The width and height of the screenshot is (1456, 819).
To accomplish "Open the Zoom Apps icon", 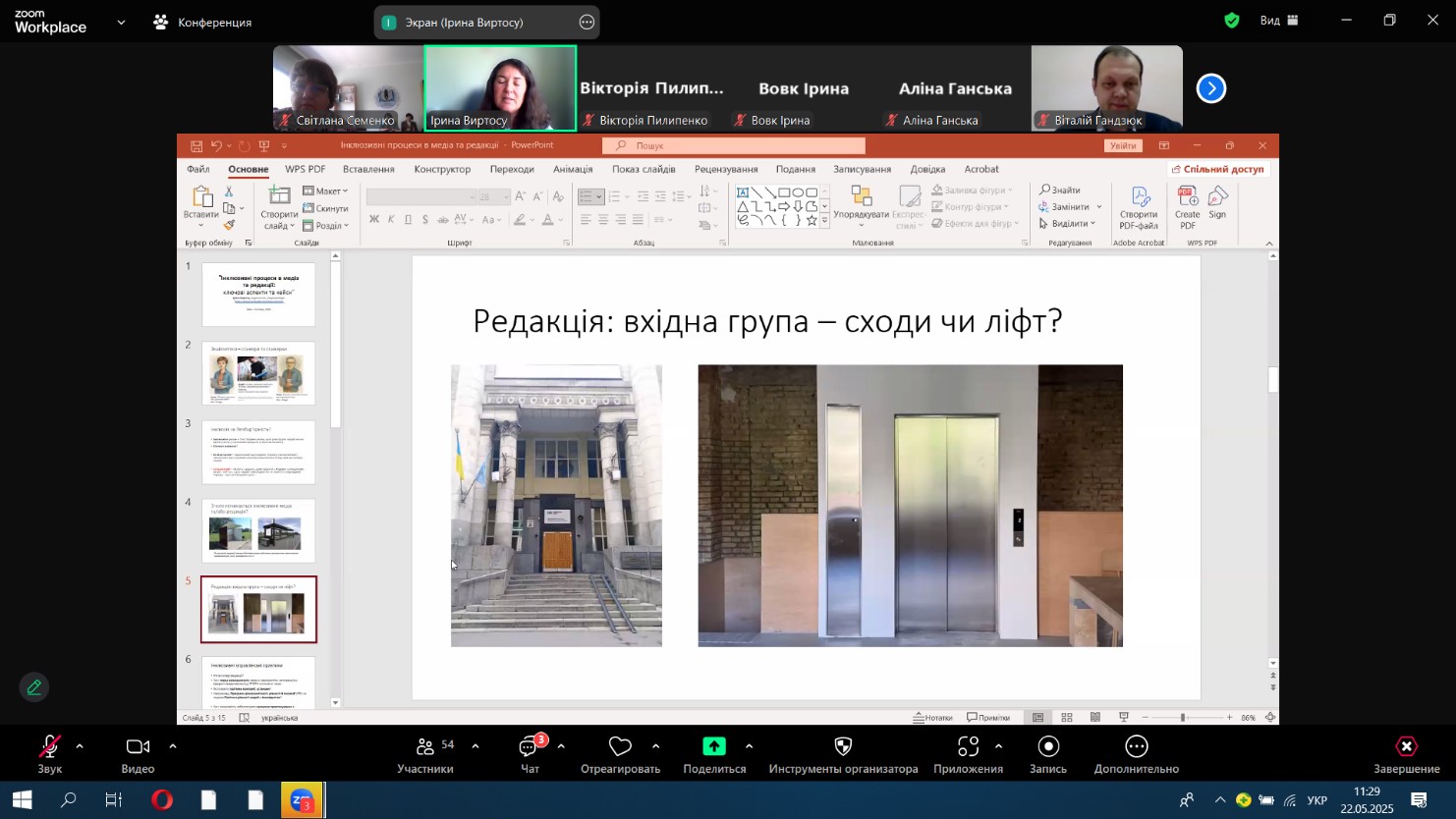I will 968,747.
